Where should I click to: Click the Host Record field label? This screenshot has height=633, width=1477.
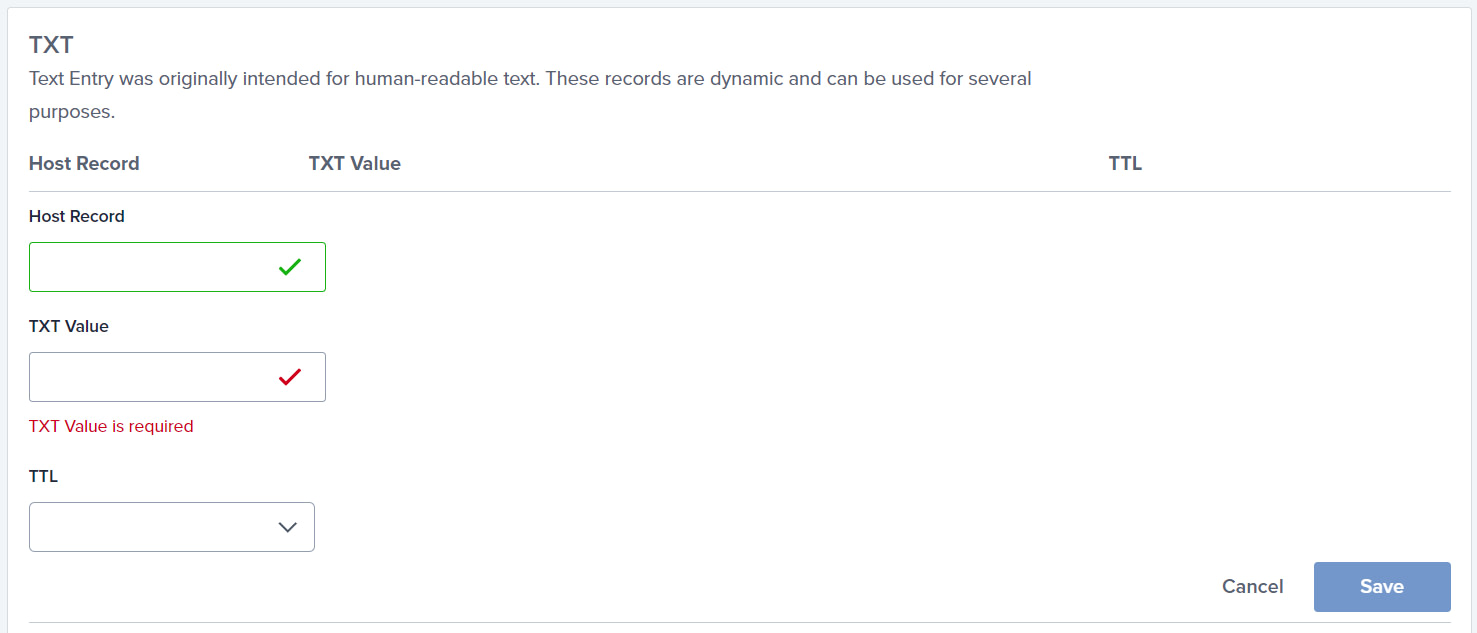point(76,216)
